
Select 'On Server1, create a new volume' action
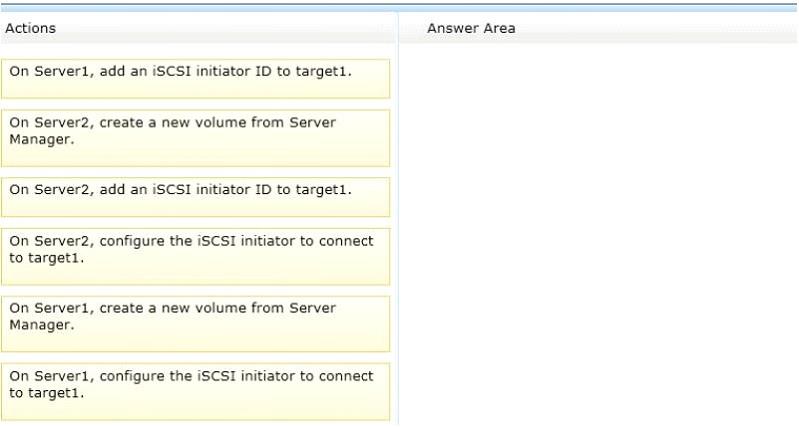196,324
